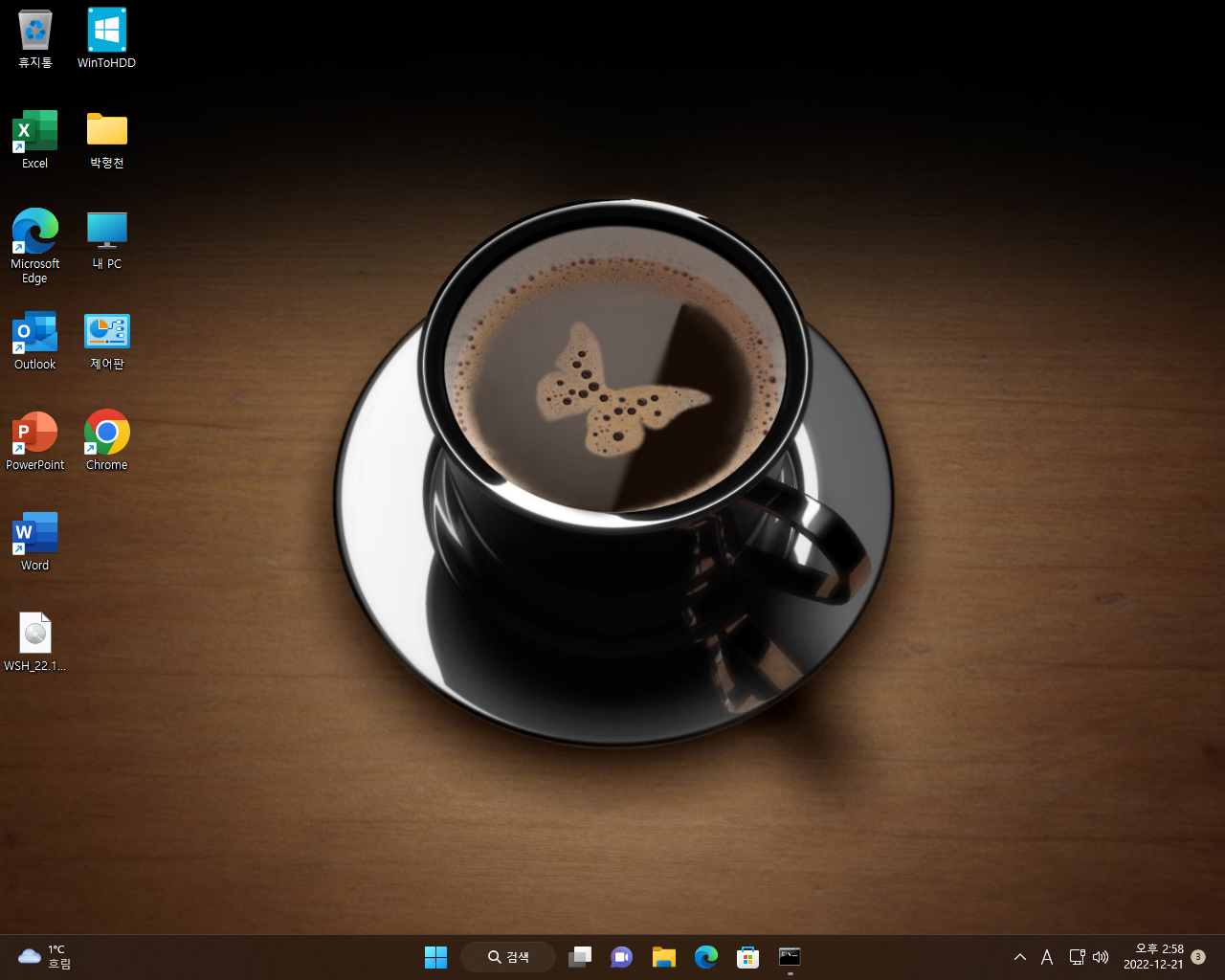Open the Chat (Teams) taskbar icon
The height and width of the screenshot is (980, 1225).
tap(622, 957)
